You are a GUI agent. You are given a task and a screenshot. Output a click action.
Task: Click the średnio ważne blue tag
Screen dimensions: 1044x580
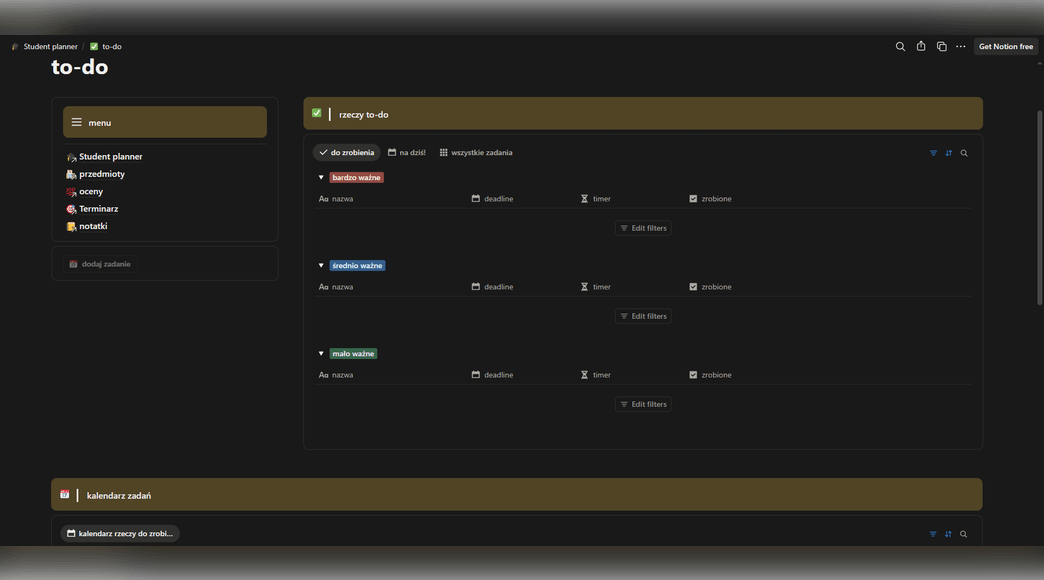[358, 266]
